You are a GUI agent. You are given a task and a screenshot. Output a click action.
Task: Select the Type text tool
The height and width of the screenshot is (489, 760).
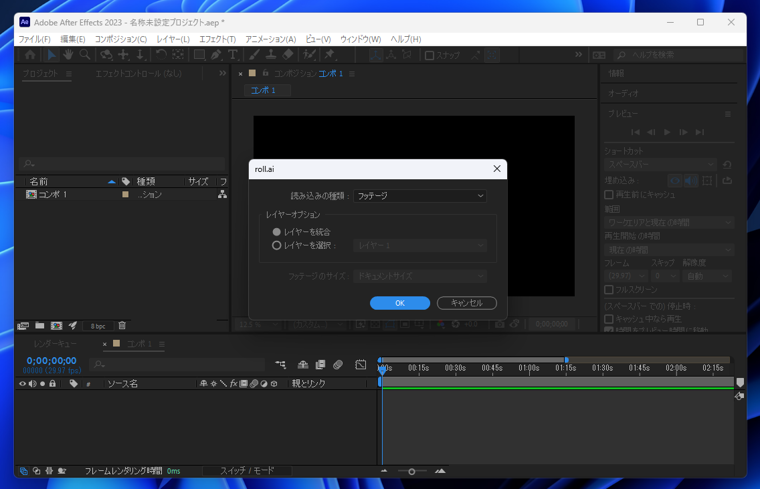point(233,55)
